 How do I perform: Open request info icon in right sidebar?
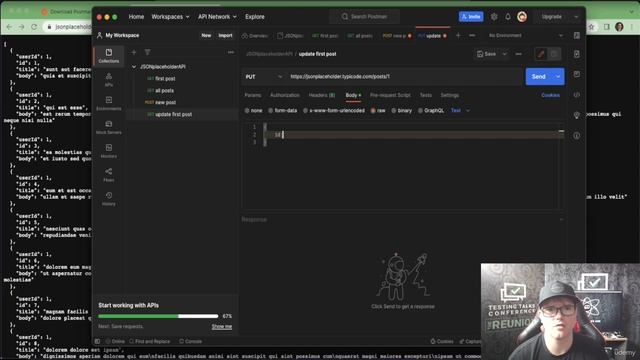576,136
